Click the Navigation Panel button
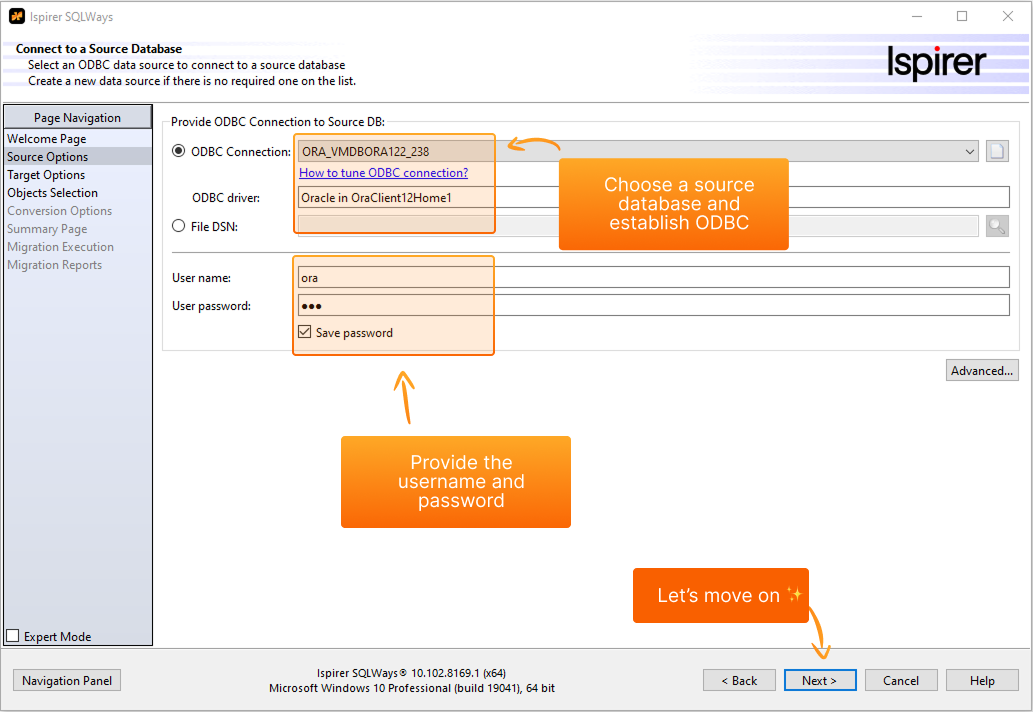Viewport: 1033px width, 712px height. pos(66,679)
